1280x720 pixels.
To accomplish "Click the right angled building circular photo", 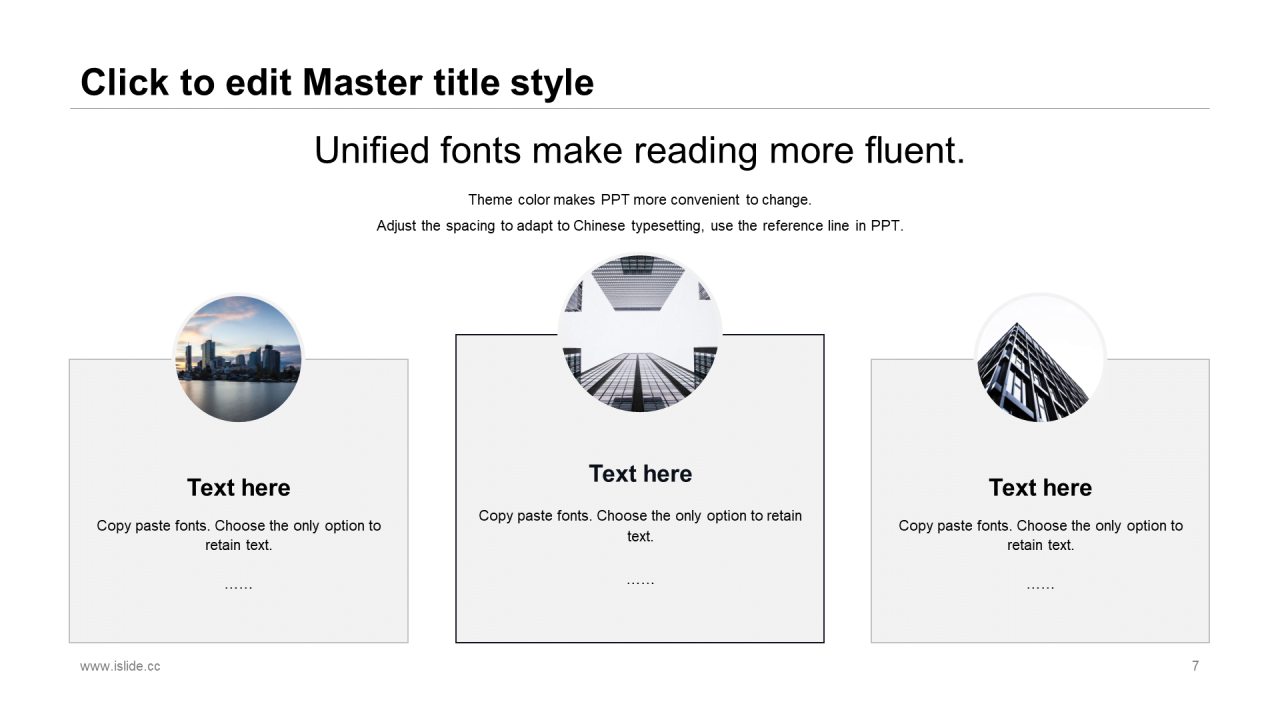I will coord(1040,358).
